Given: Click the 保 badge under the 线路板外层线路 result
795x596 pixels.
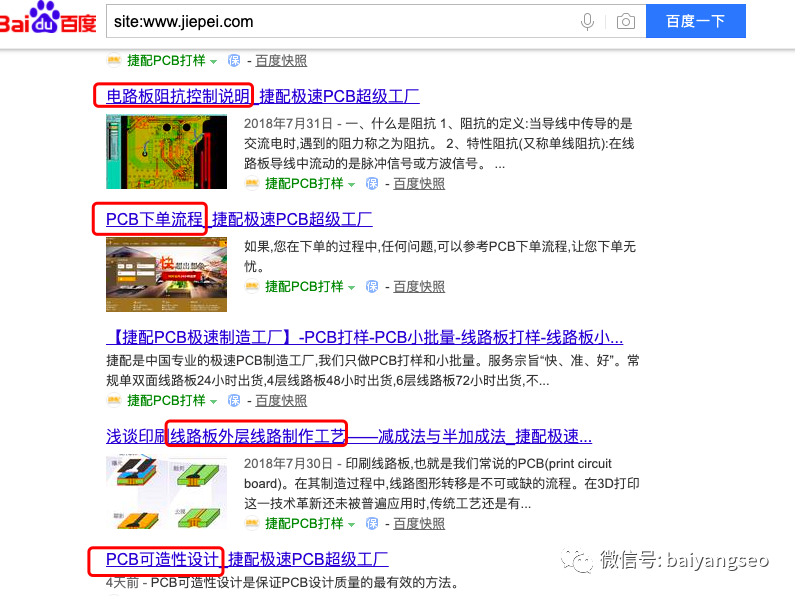Looking at the screenshot, I should pyautogui.click(x=372, y=523).
